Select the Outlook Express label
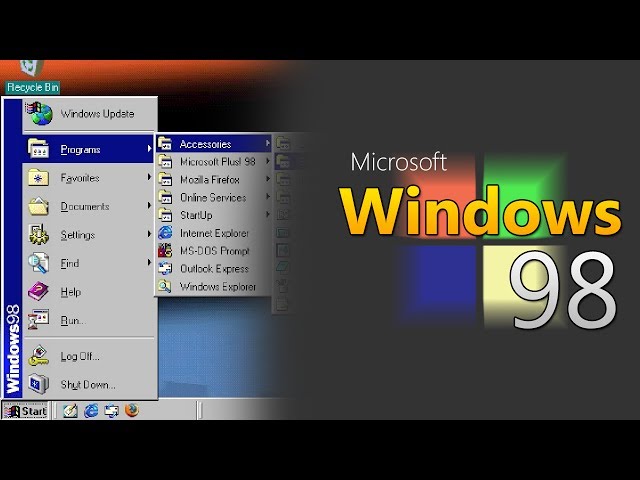The image size is (640, 480). 214,269
